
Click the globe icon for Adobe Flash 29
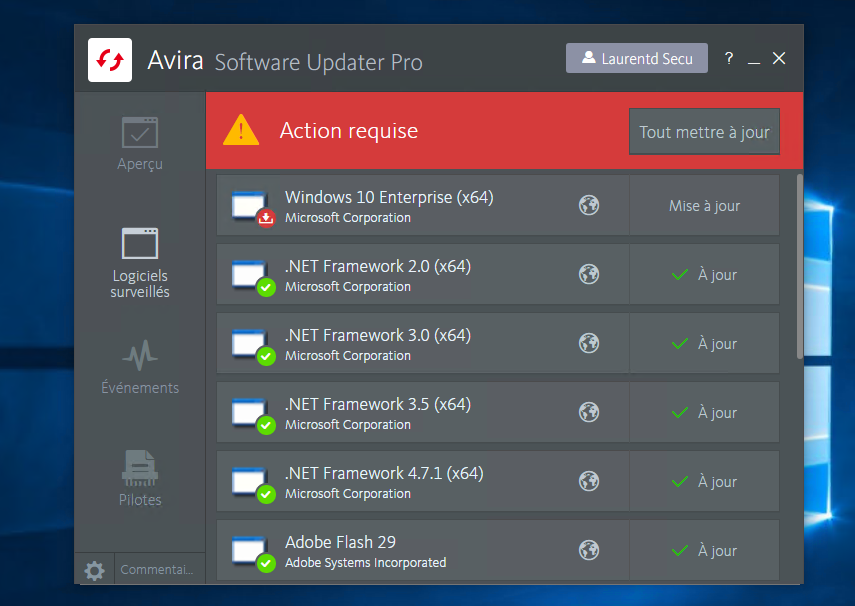click(x=589, y=550)
